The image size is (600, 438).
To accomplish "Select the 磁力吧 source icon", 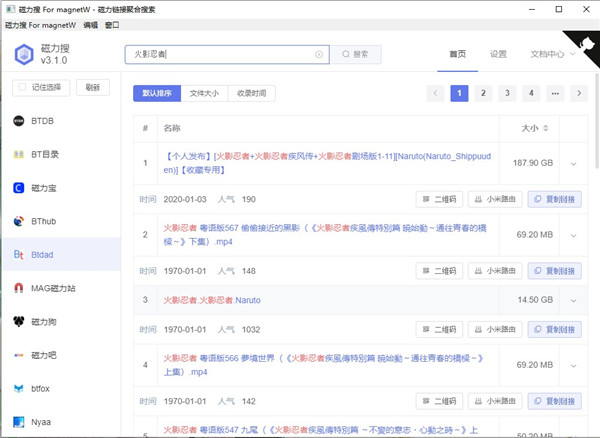I will tap(18, 355).
